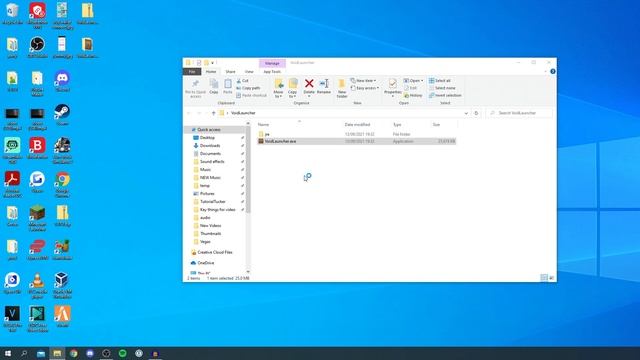The image size is (640, 360).
Task: Switch to the View ribbon tab
Action: coord(249,71)
